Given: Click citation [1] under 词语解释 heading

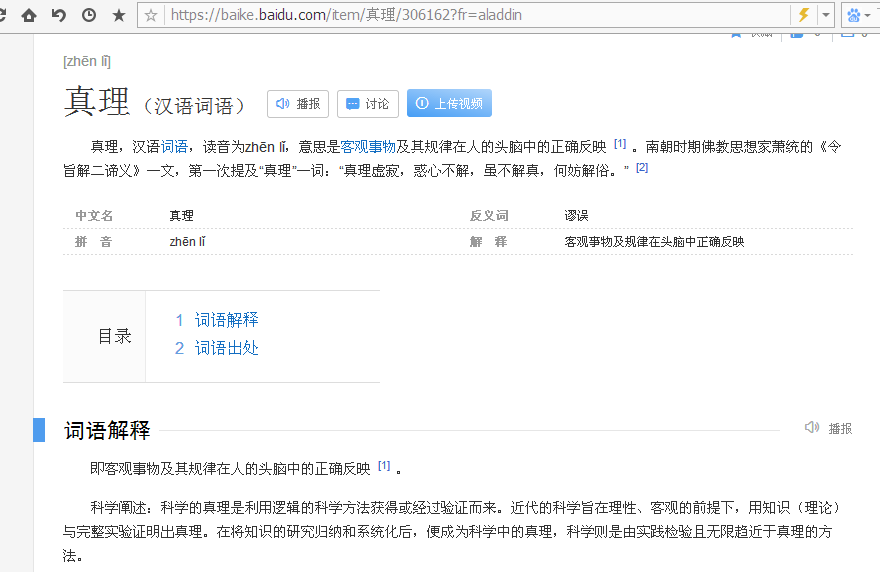Looking at the screenshot, I should [x=384, y=465].
